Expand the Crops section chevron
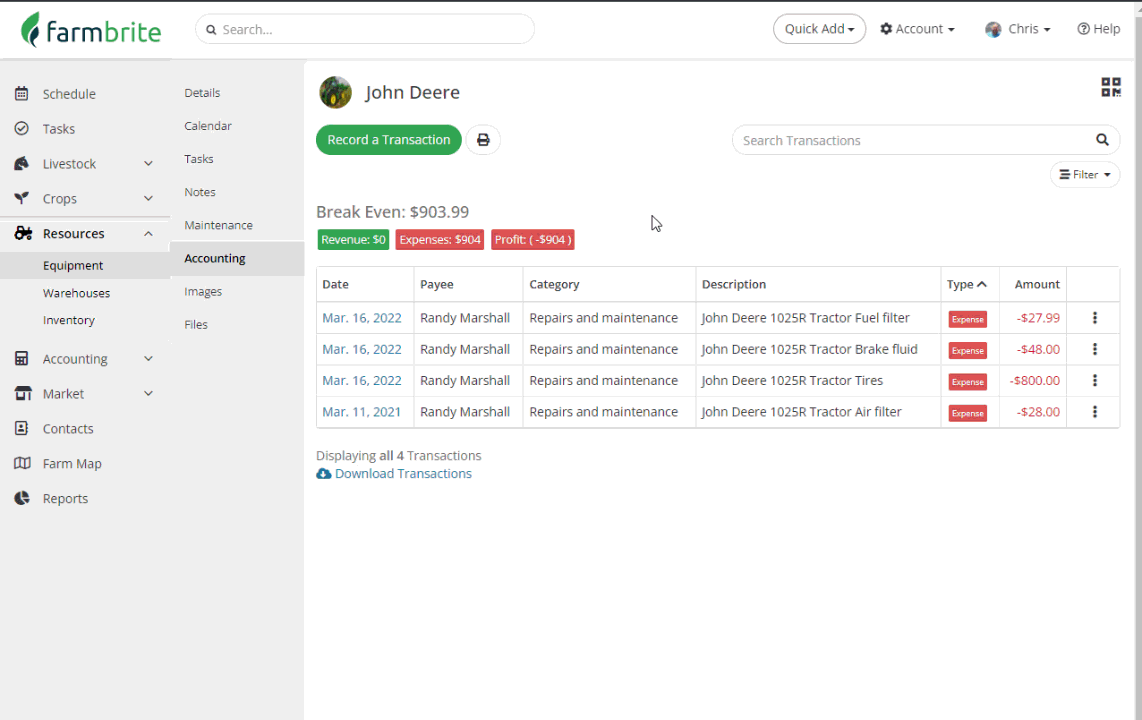1142x720 pixels. point(148,199)
